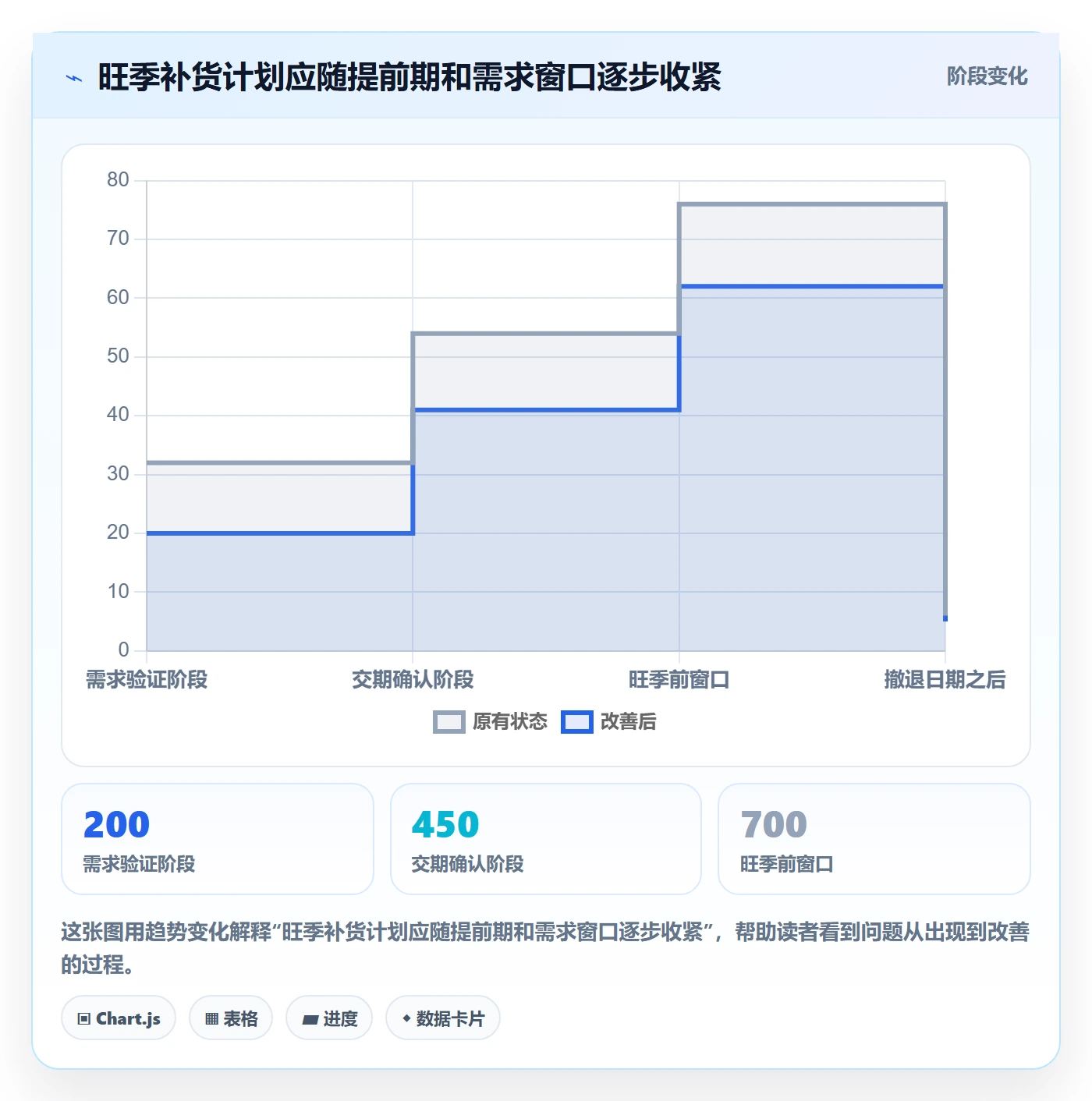Click the y-axis value 80
Image resolution: width=1092 pixels, height=1101 pixels.
(119, 180)
